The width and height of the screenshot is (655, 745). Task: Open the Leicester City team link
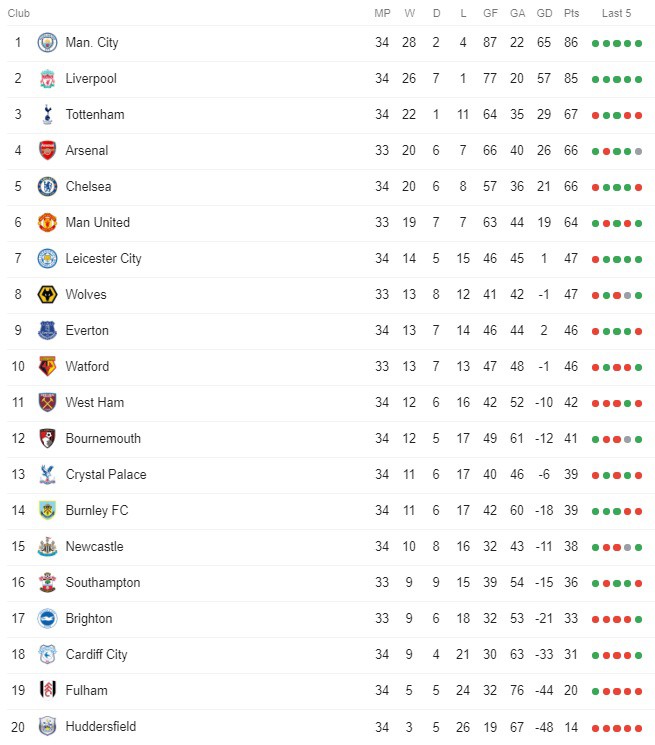point(103,258)
